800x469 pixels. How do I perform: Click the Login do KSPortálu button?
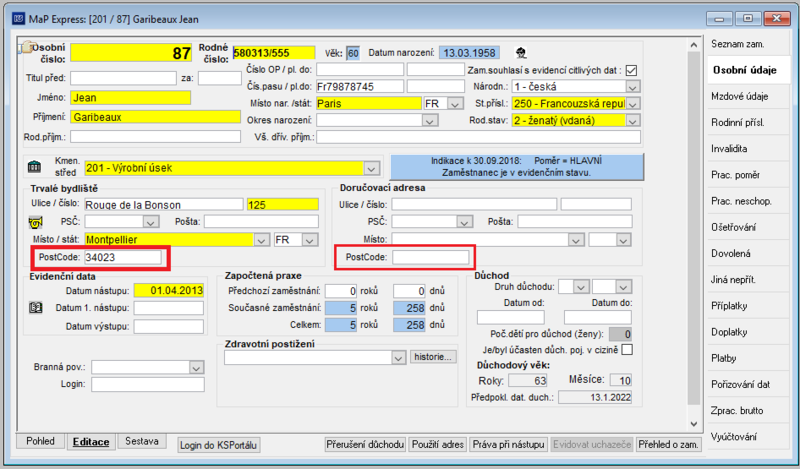(x=218, y=445)
